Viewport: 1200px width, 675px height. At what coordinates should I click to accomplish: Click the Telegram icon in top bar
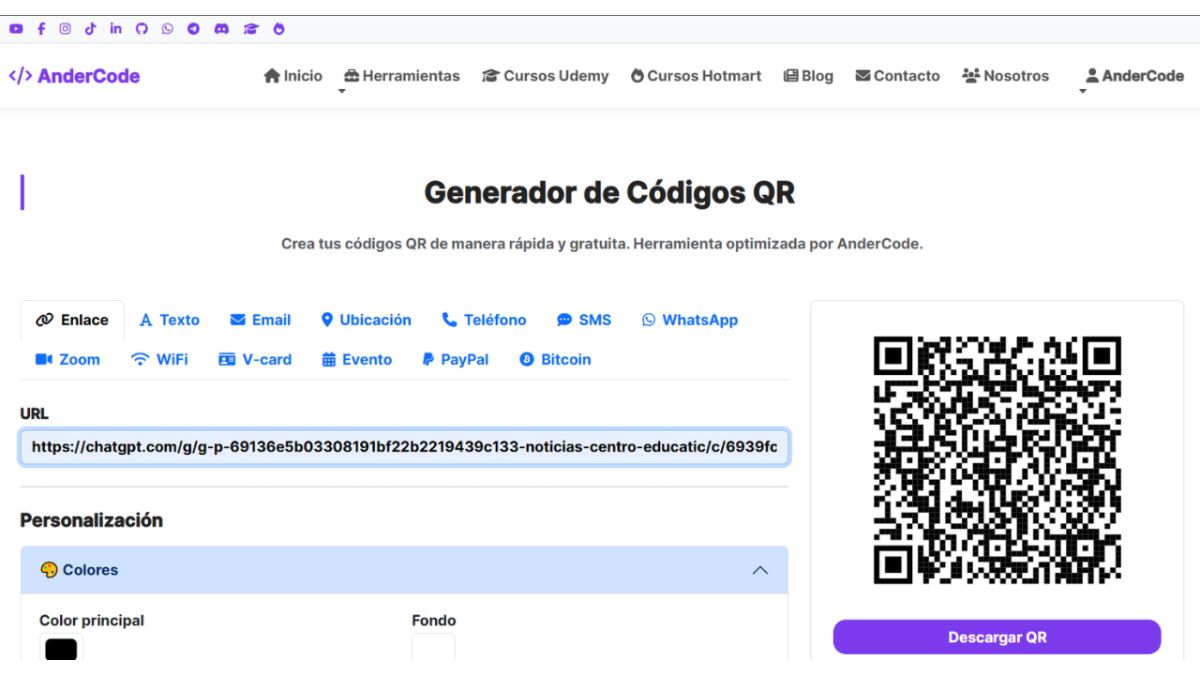pos(193,29)
